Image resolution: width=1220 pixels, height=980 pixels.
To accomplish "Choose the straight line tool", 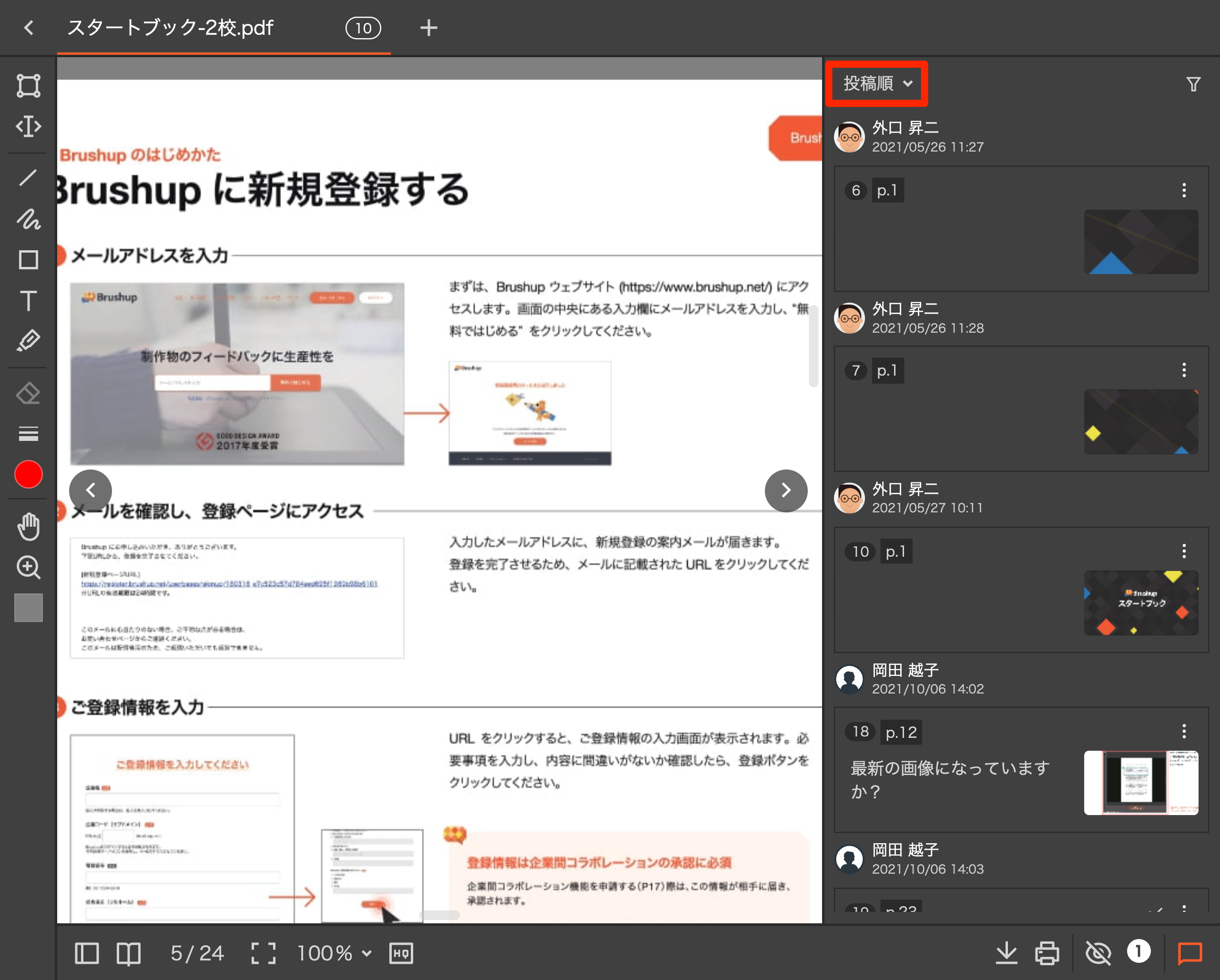I will click(28, 178).
